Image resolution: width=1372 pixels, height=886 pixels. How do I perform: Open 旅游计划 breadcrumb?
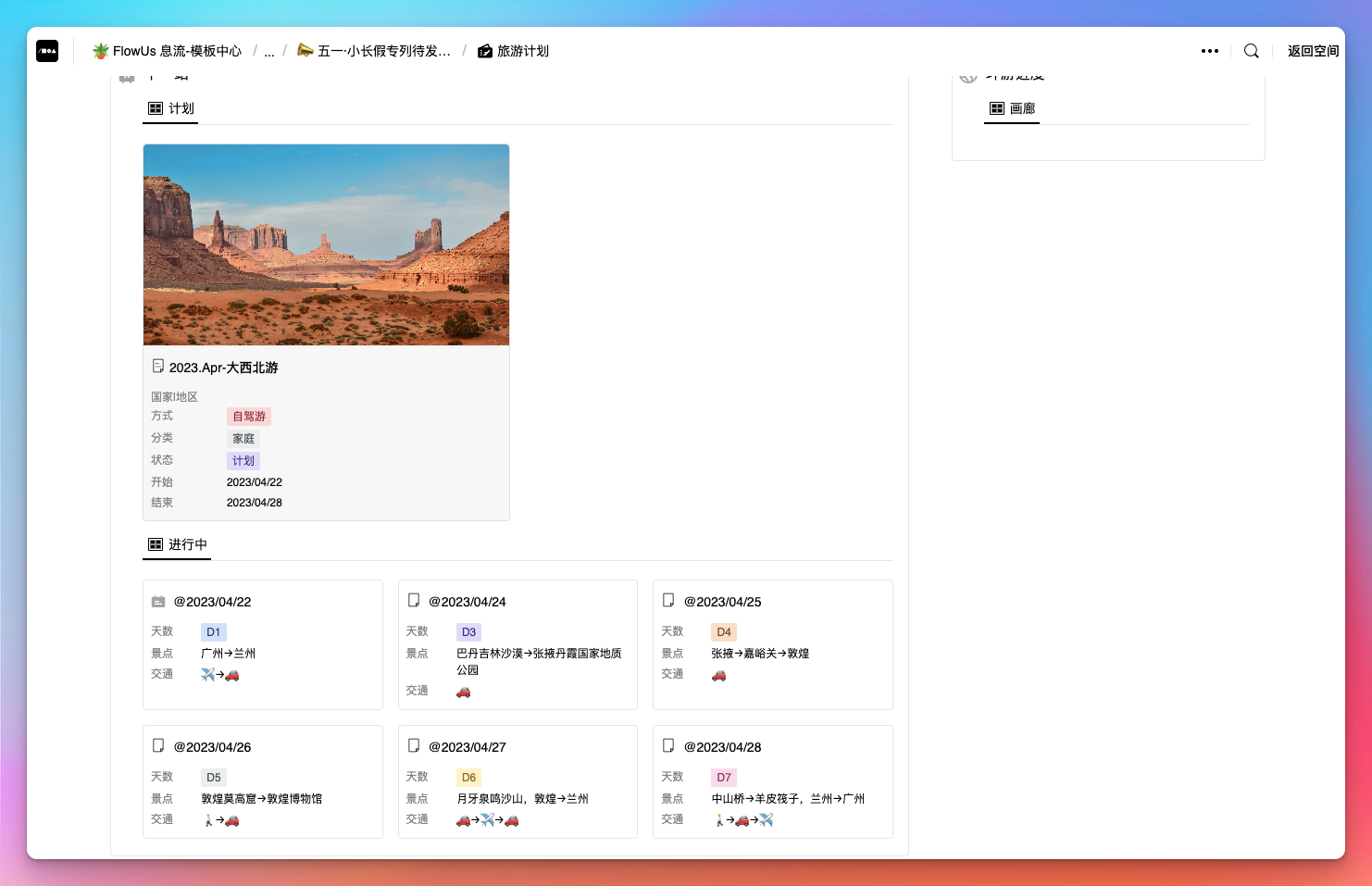click(x=513, y=51)
